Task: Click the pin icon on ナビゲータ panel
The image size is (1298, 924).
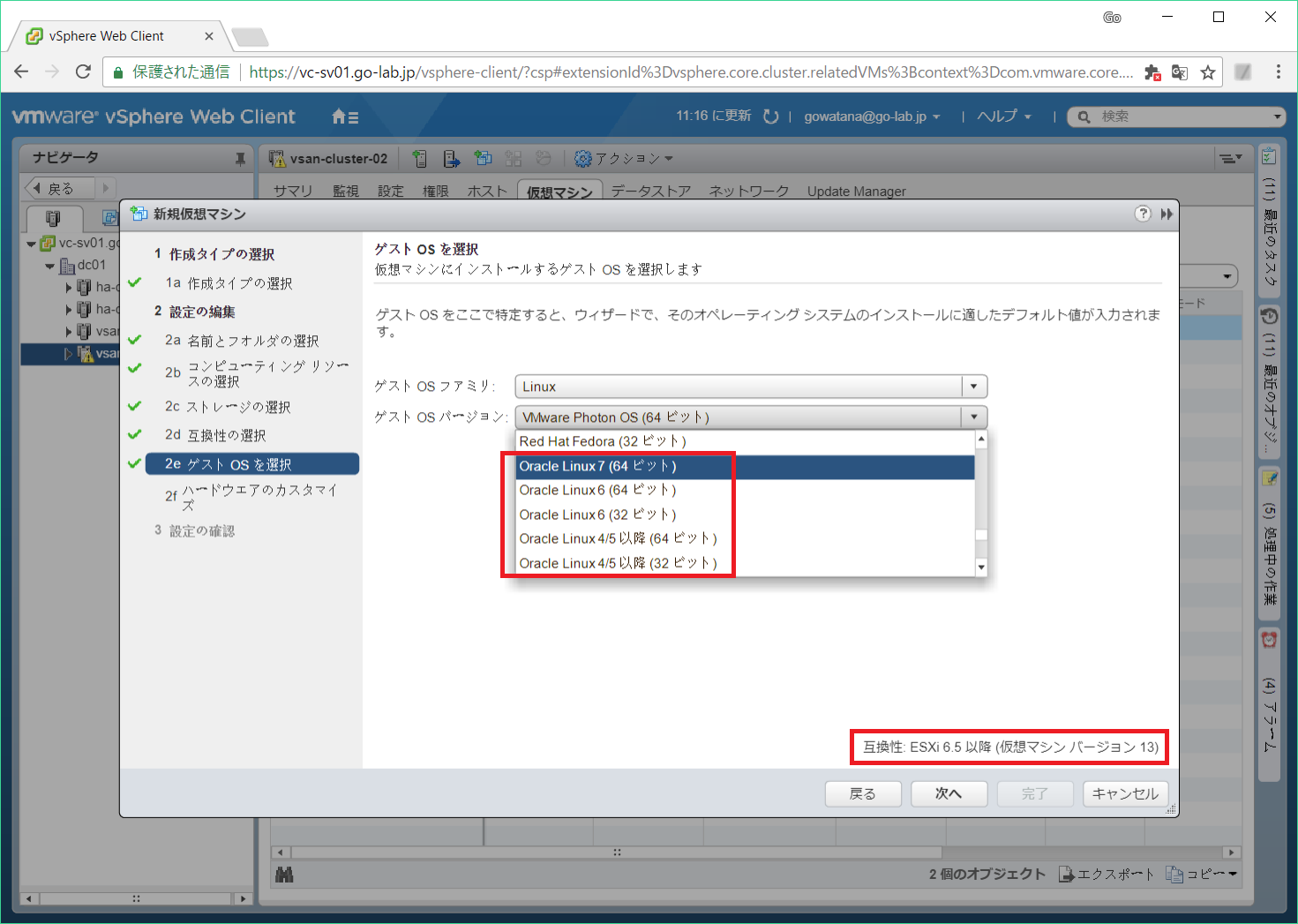Action: click(x=240, y=159)
